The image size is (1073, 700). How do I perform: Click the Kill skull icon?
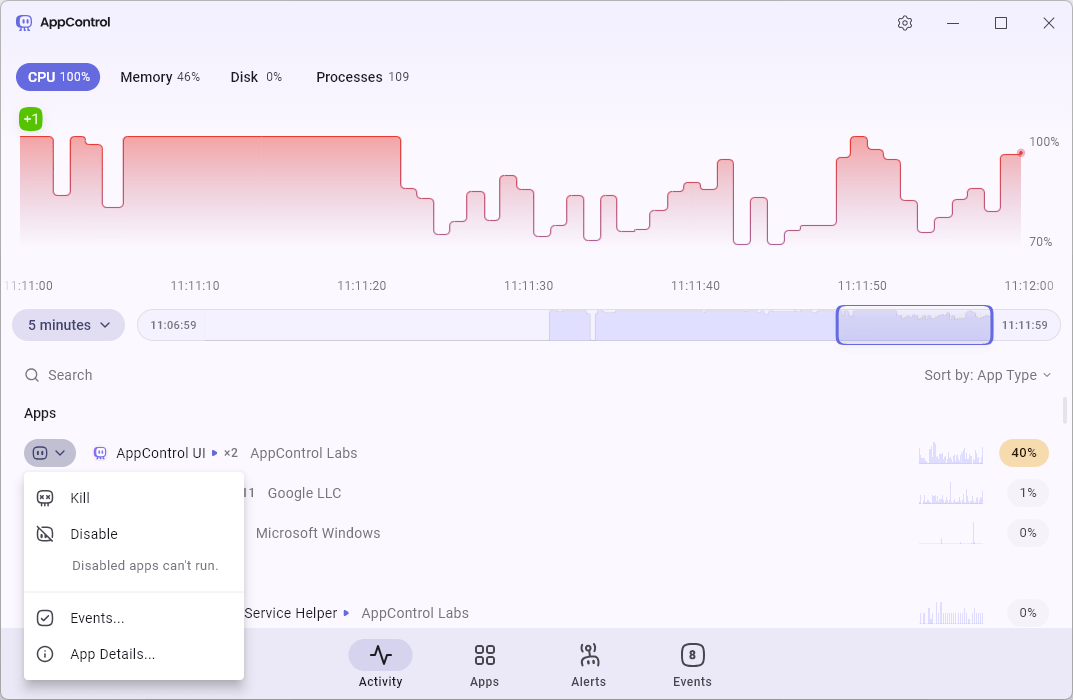coord(45,498)
